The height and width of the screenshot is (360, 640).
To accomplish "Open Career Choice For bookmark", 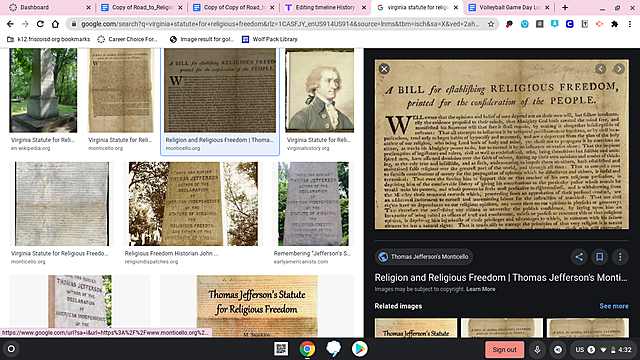I will [127, 39].
